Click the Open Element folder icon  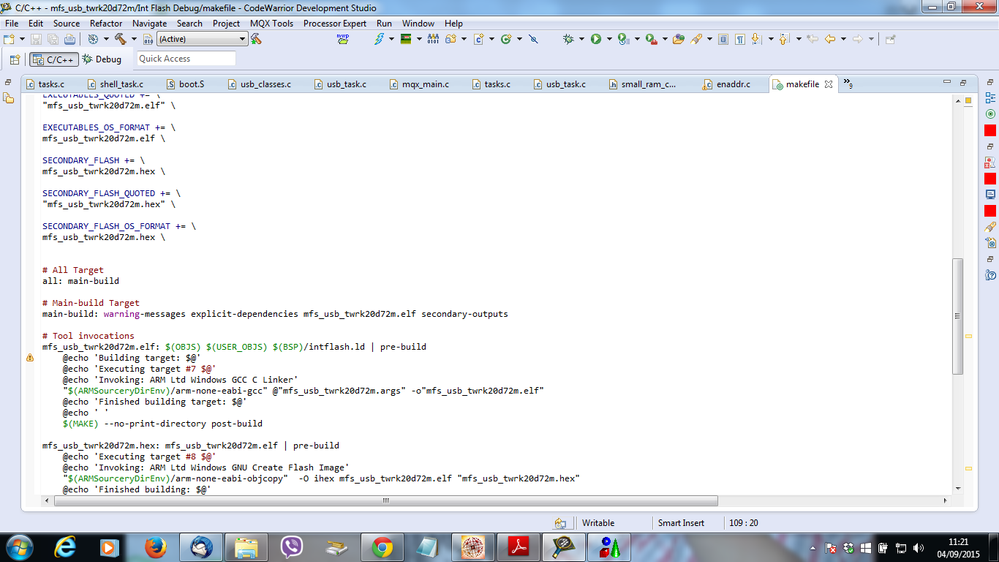[x=679, y=39]
